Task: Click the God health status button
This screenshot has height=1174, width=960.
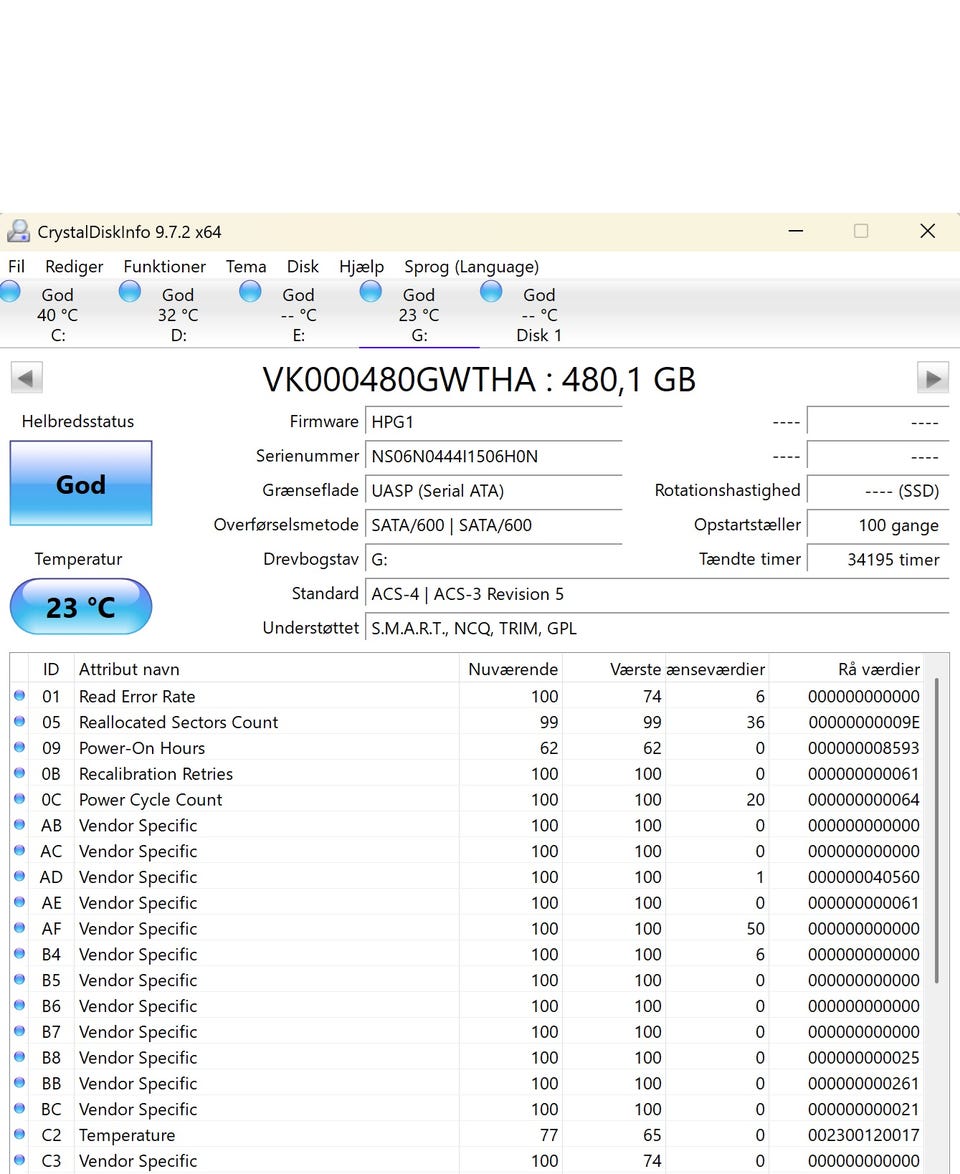Action: click(81, 484)
